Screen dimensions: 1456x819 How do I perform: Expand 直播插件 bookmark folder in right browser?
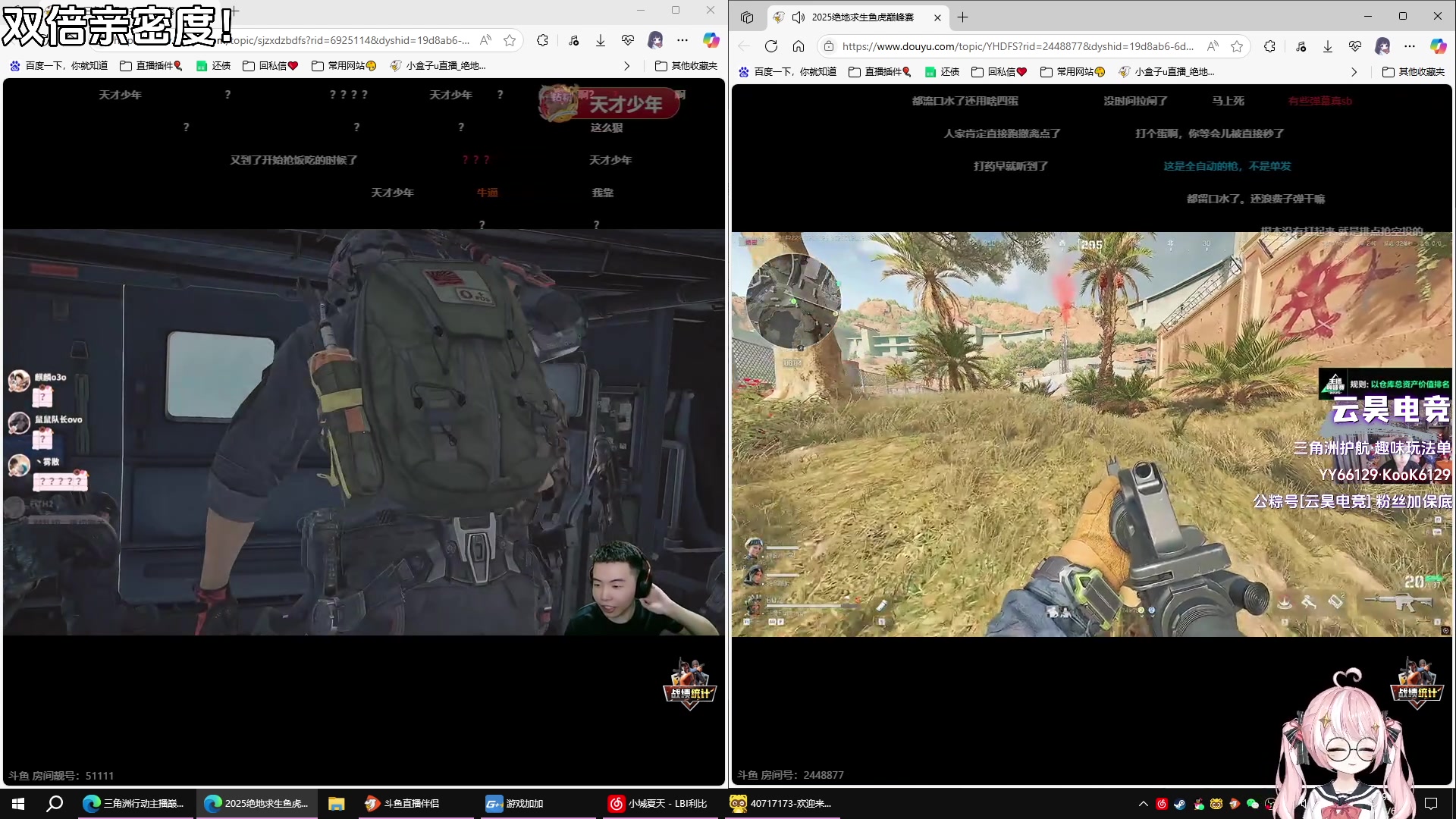pos(880,72)
